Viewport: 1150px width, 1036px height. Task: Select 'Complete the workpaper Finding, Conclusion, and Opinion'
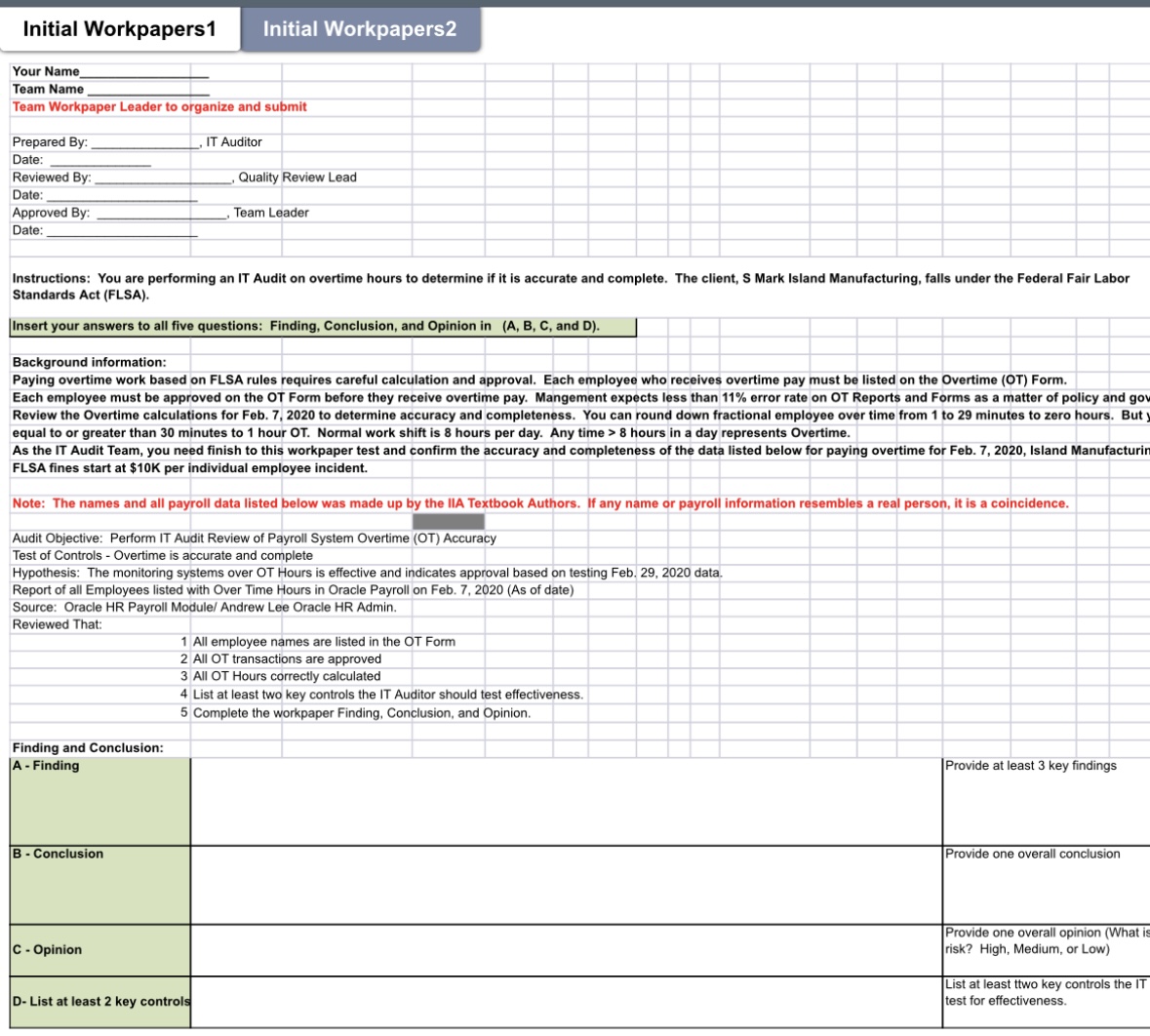pyautogui.click(x=362, y=712)
